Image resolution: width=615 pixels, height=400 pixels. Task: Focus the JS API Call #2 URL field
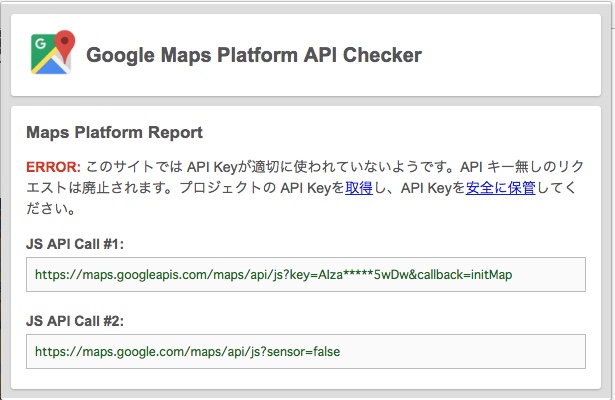[x=306, y=351]
